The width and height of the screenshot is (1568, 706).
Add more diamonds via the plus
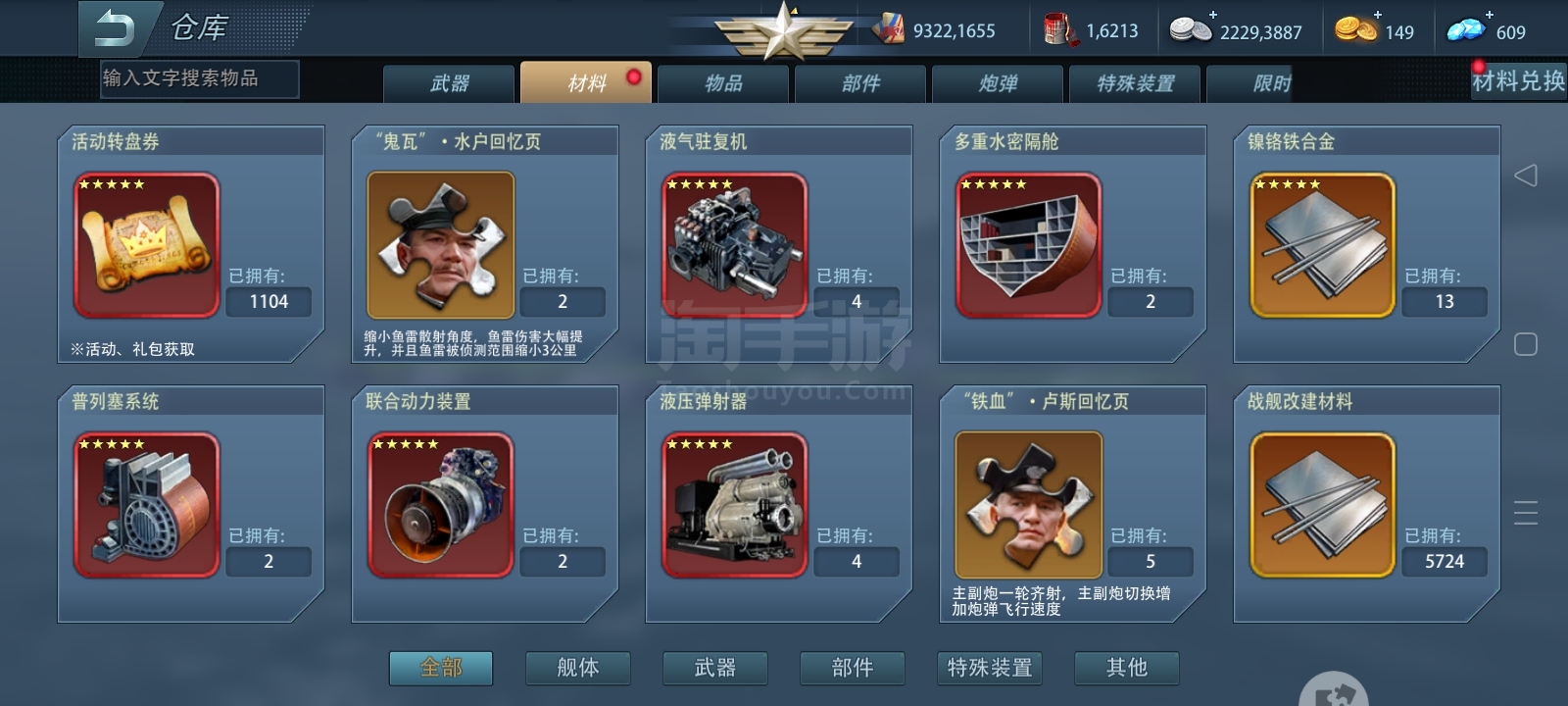click(x=1490, y=15)
